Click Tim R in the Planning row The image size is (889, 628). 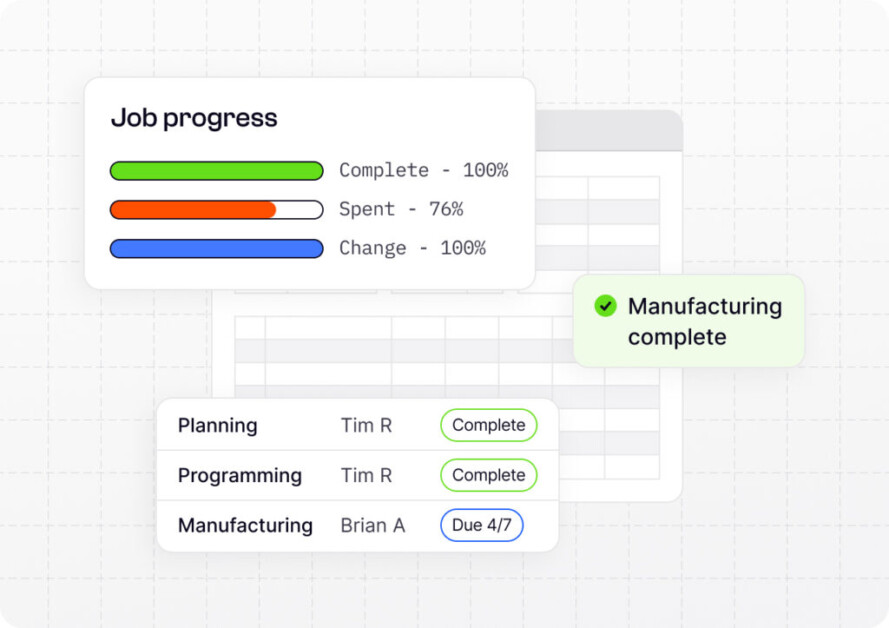(x=366, y=425)
